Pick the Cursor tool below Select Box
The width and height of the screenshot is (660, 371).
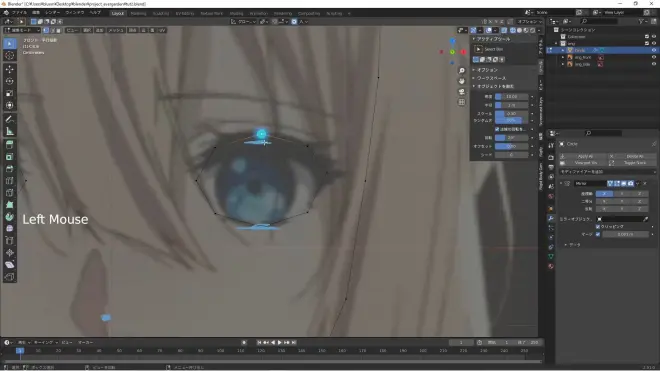pyautogui.click(x=10, y=56)
